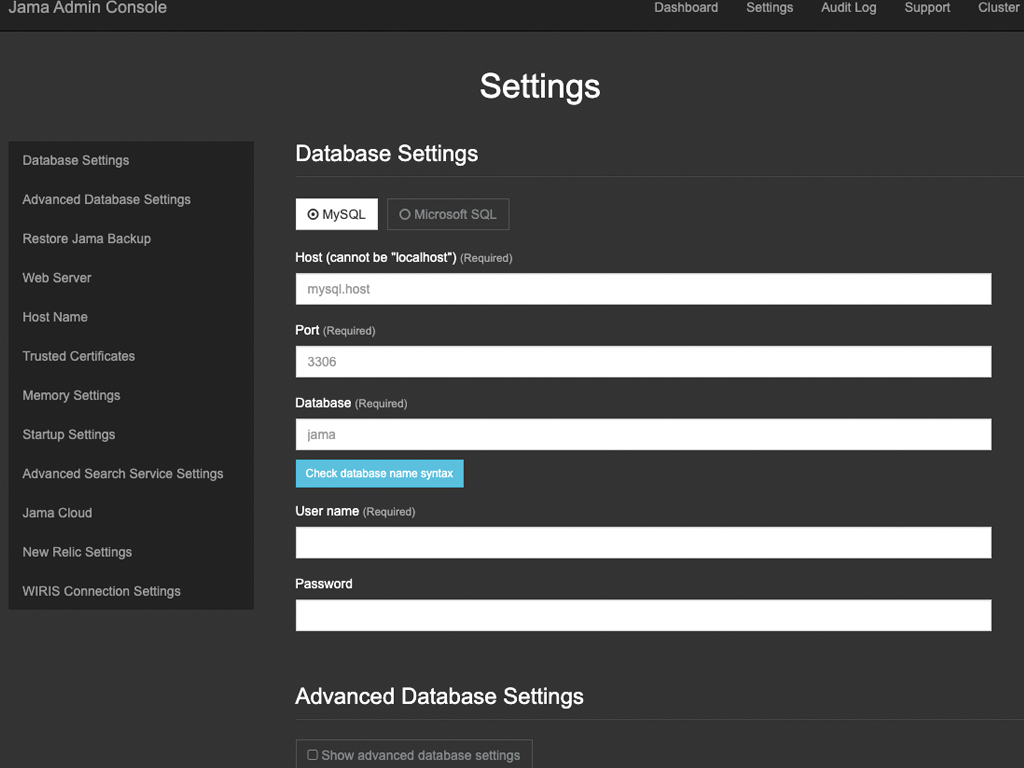Click the Database Settings section heading

pyautogui.click(x=387, y=153)
